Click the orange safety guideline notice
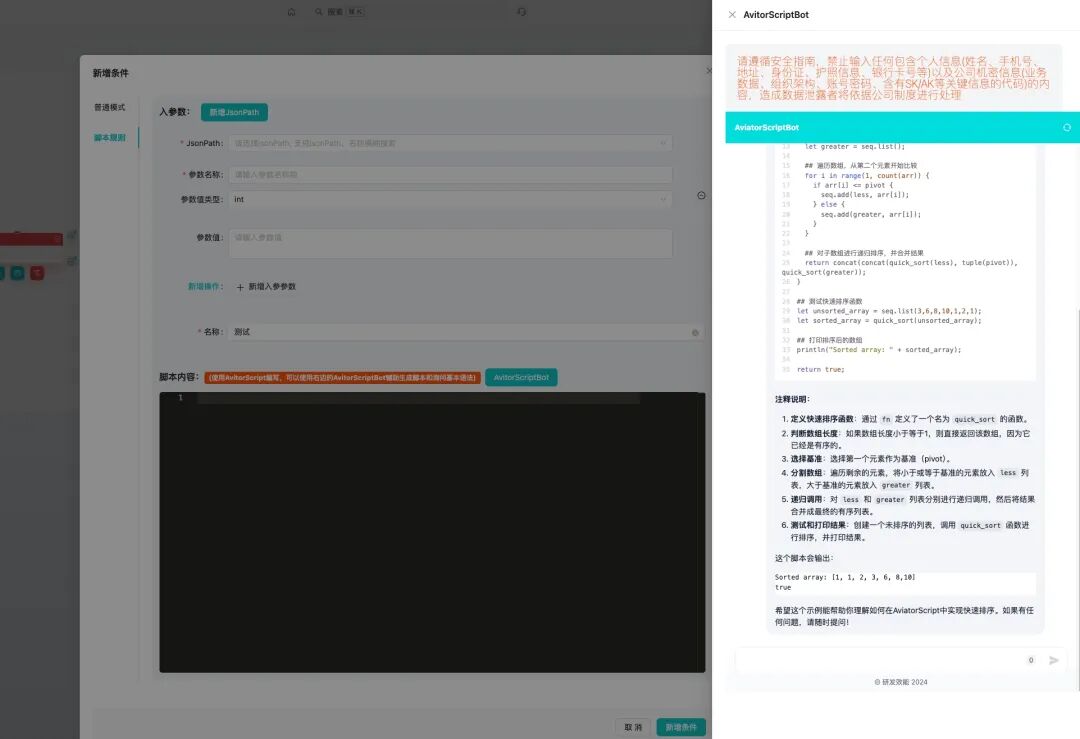Image resolution: width=1080 pixels, height=739 pixels. tap(893, 78)
